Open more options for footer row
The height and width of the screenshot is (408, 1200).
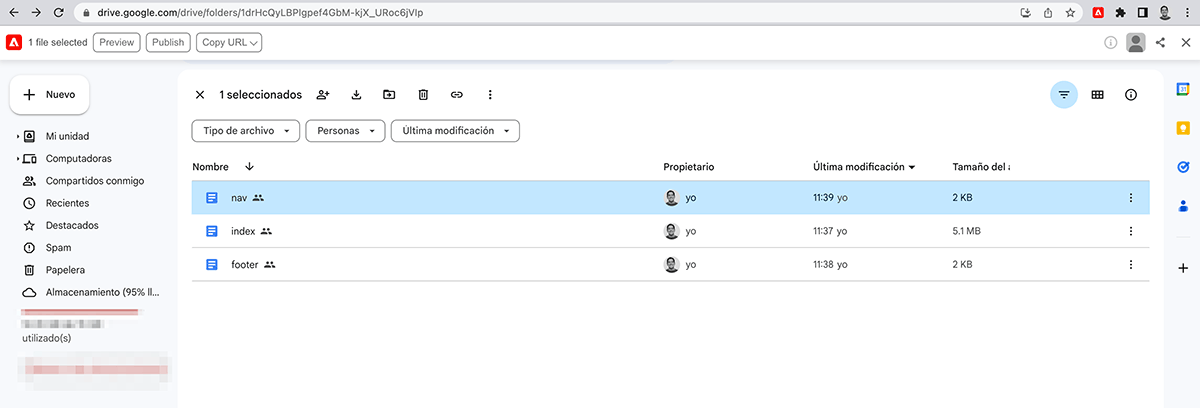tap(1131, 264)
